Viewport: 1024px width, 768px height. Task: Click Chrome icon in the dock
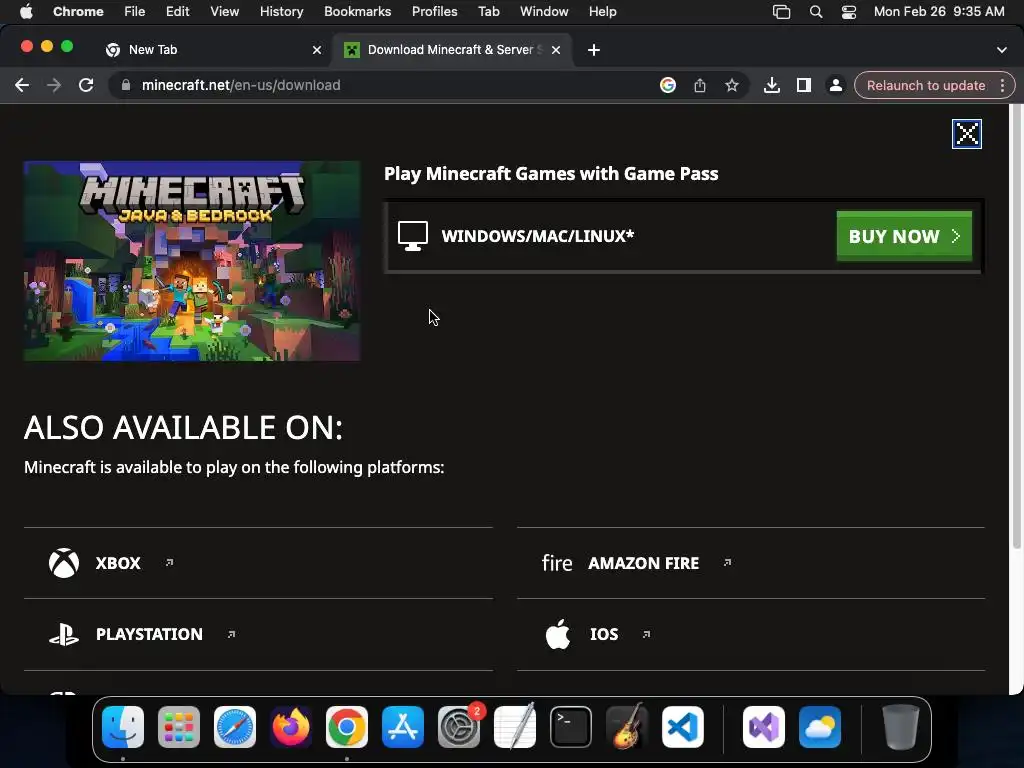(x=347, y=727)
